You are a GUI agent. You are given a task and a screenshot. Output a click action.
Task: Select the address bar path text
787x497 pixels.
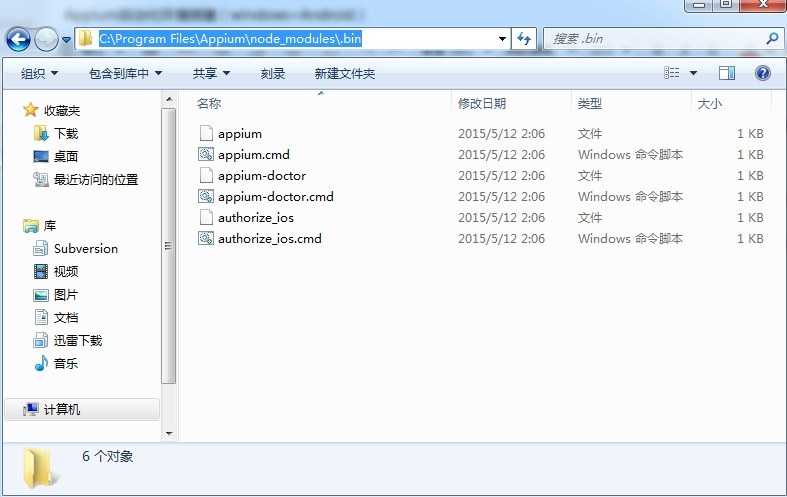230,39
